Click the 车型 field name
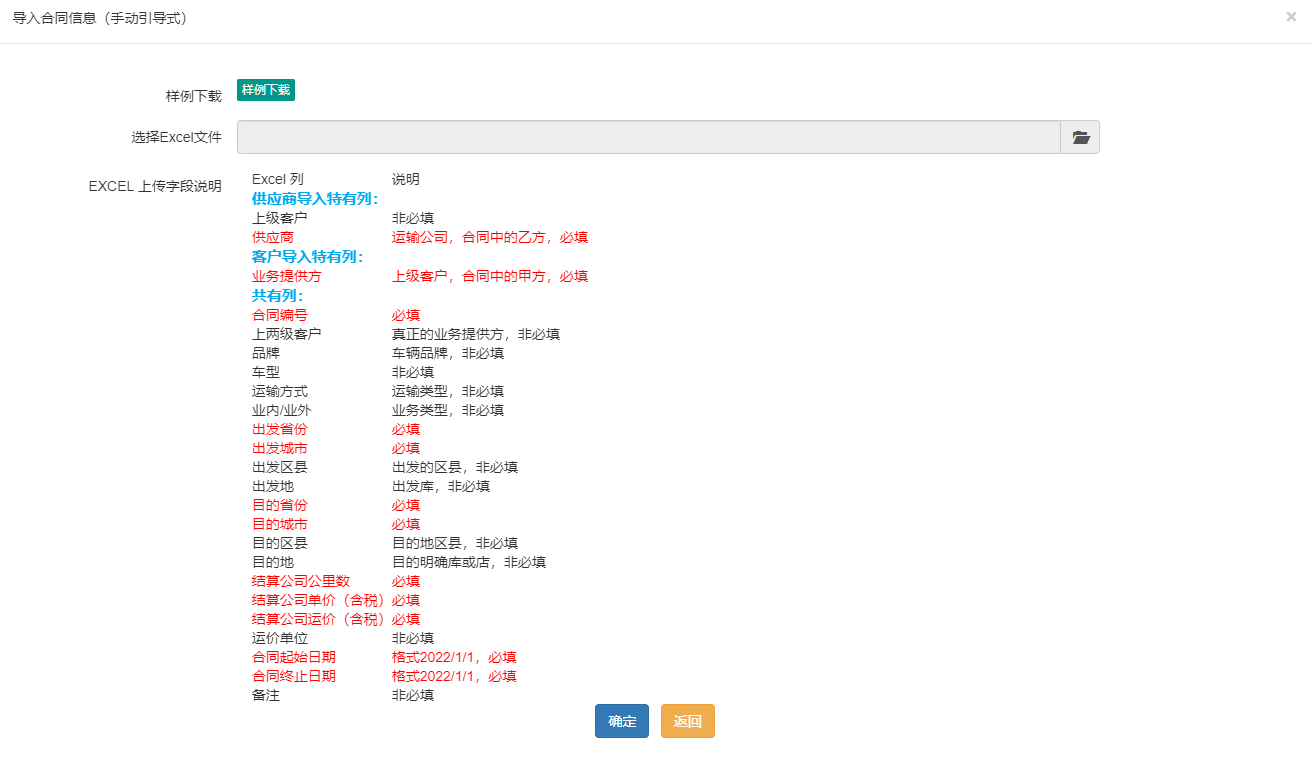Viewport: 1311px width, 765px height. tap(266, 372)
